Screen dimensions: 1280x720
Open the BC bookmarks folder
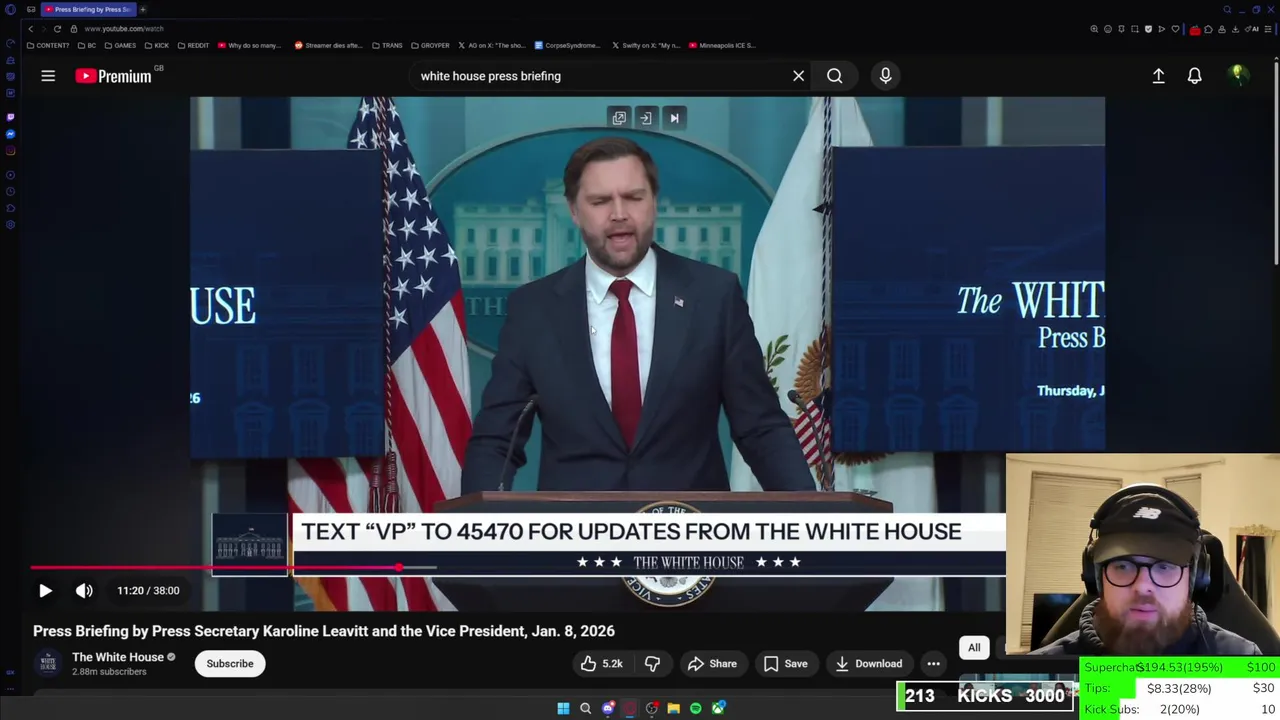88,45
